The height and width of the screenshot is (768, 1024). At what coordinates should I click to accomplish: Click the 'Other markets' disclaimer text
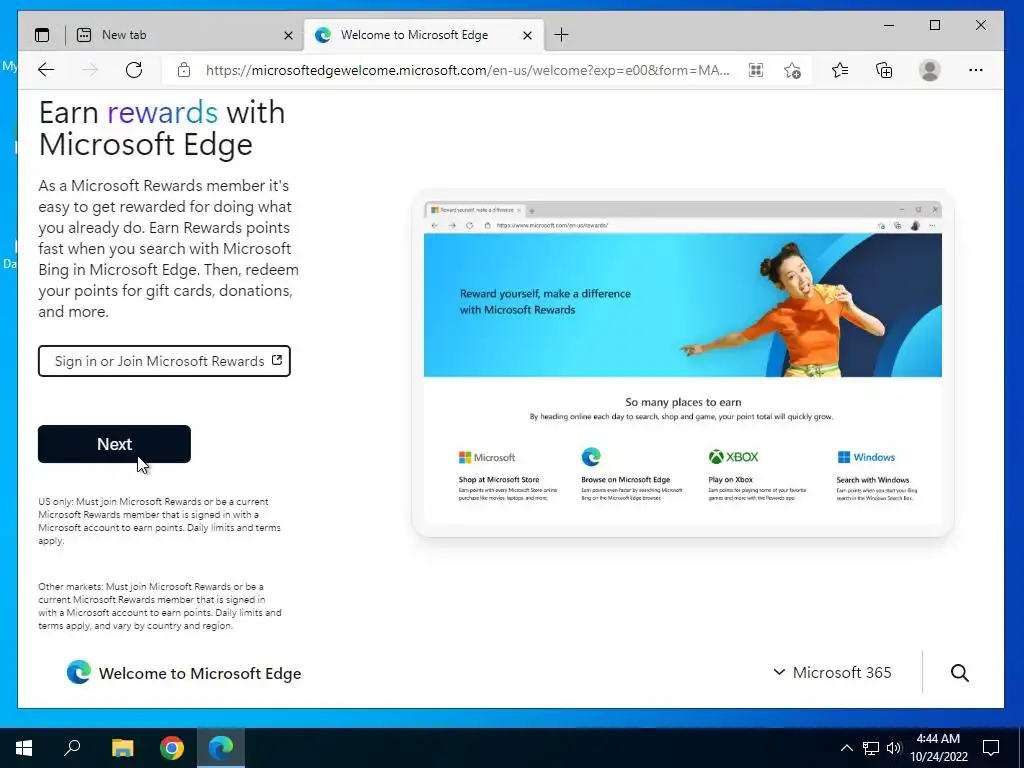click(x=159, y=606)
